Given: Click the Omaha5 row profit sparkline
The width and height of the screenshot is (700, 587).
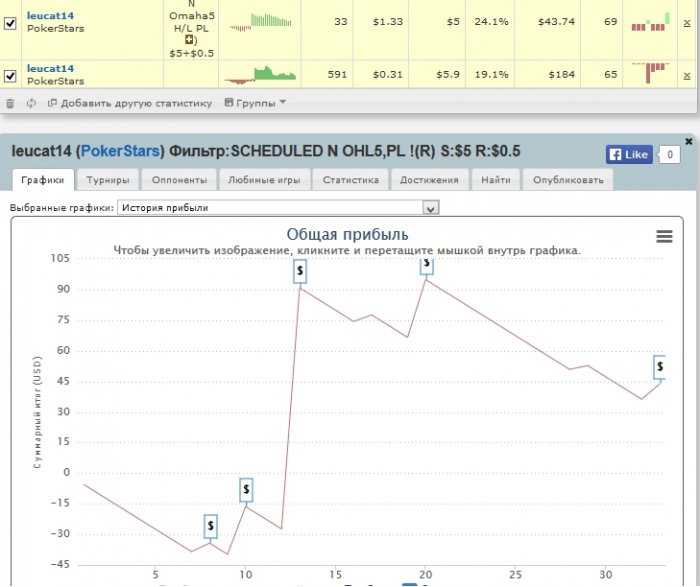Looking at the screenshot, I should tap(261, 22).
